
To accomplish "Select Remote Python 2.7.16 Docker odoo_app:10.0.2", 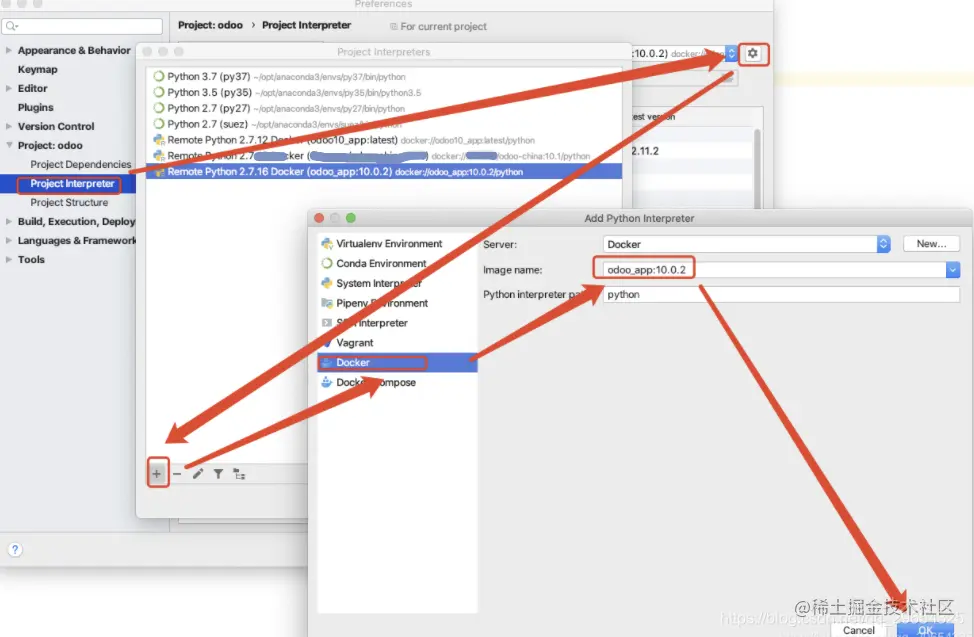I will [384, 172].
